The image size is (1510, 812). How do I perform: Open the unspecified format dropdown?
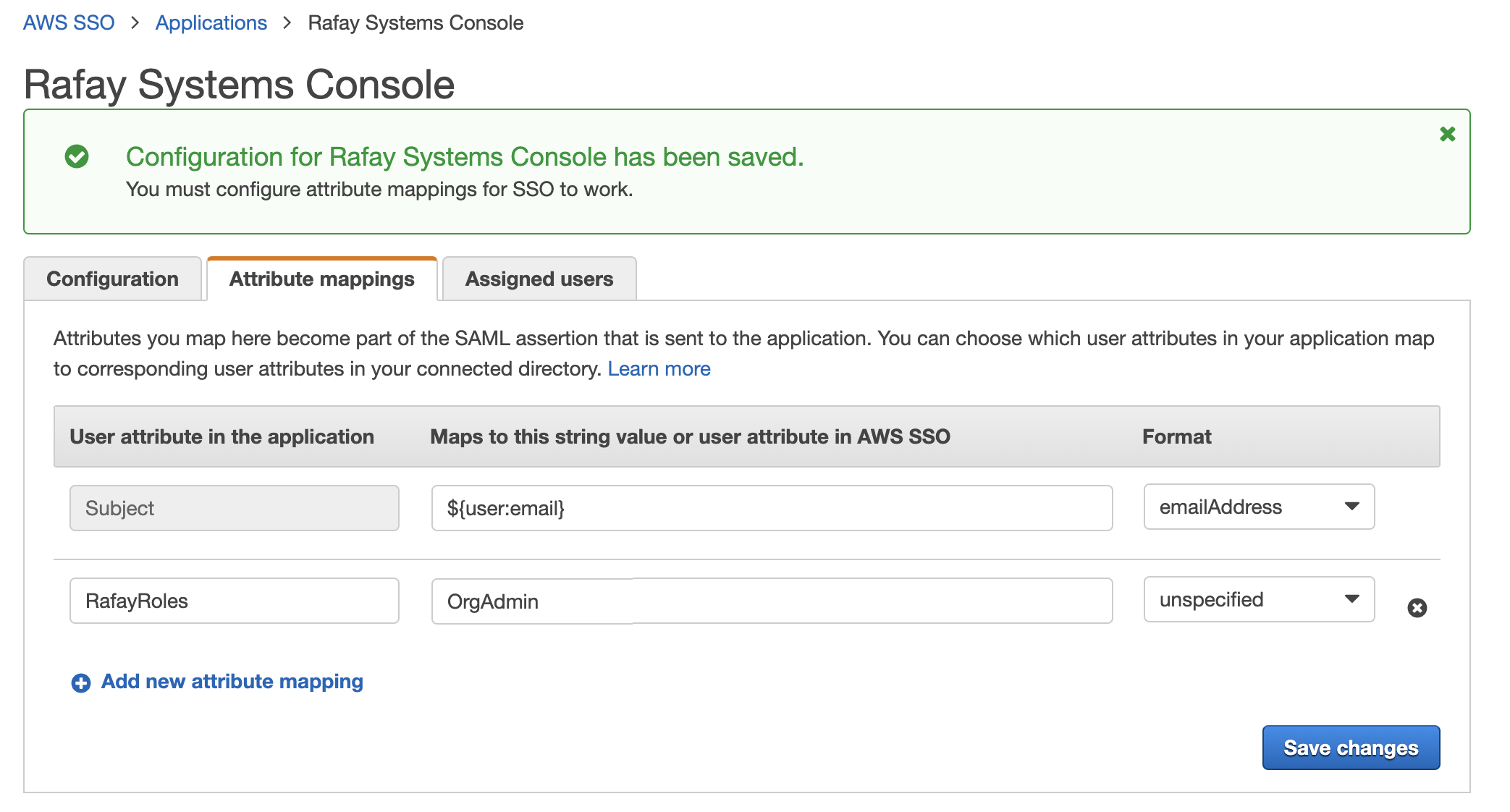(x=1259, y=599)
